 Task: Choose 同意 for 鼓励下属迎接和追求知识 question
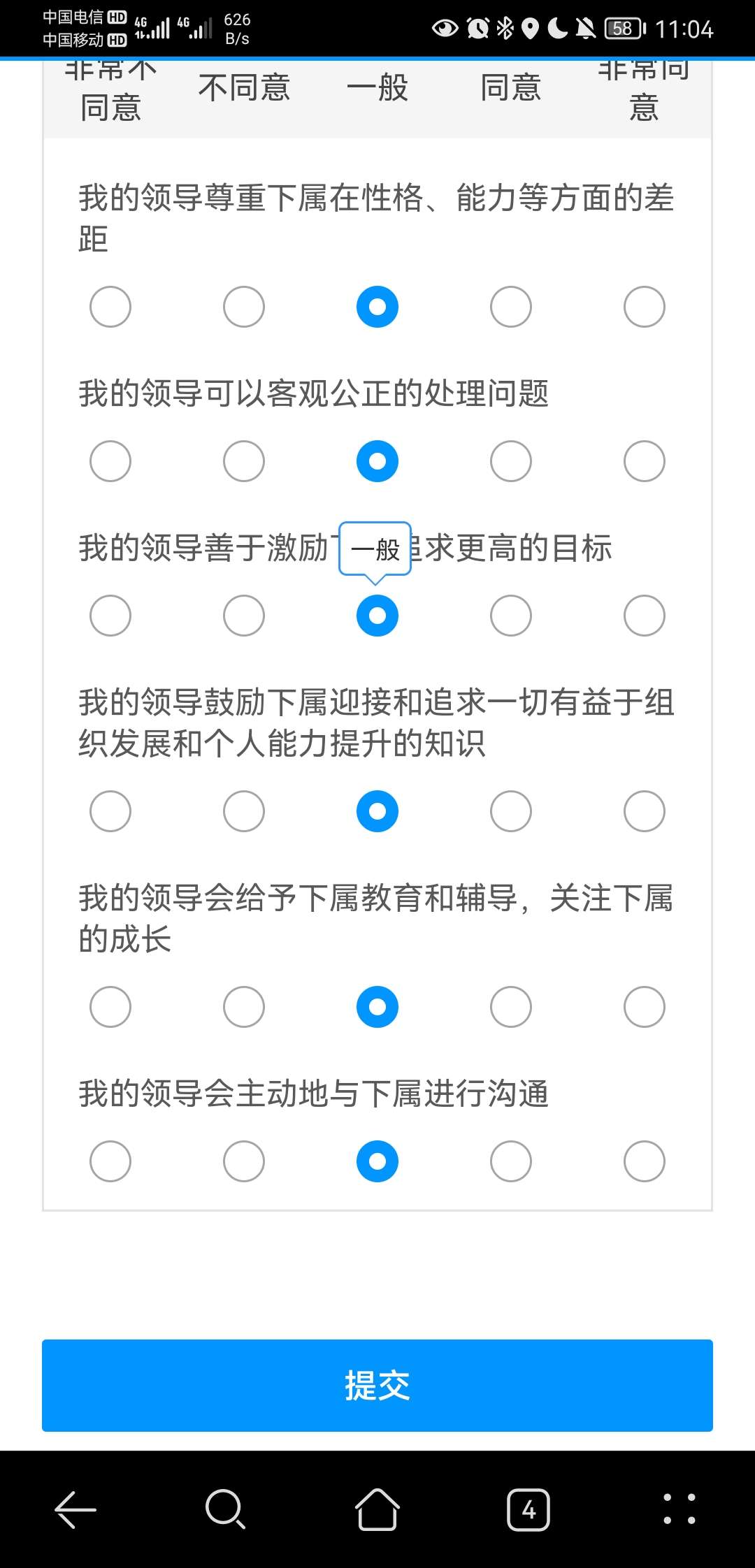pyautogui.click(x=511, y=811)
